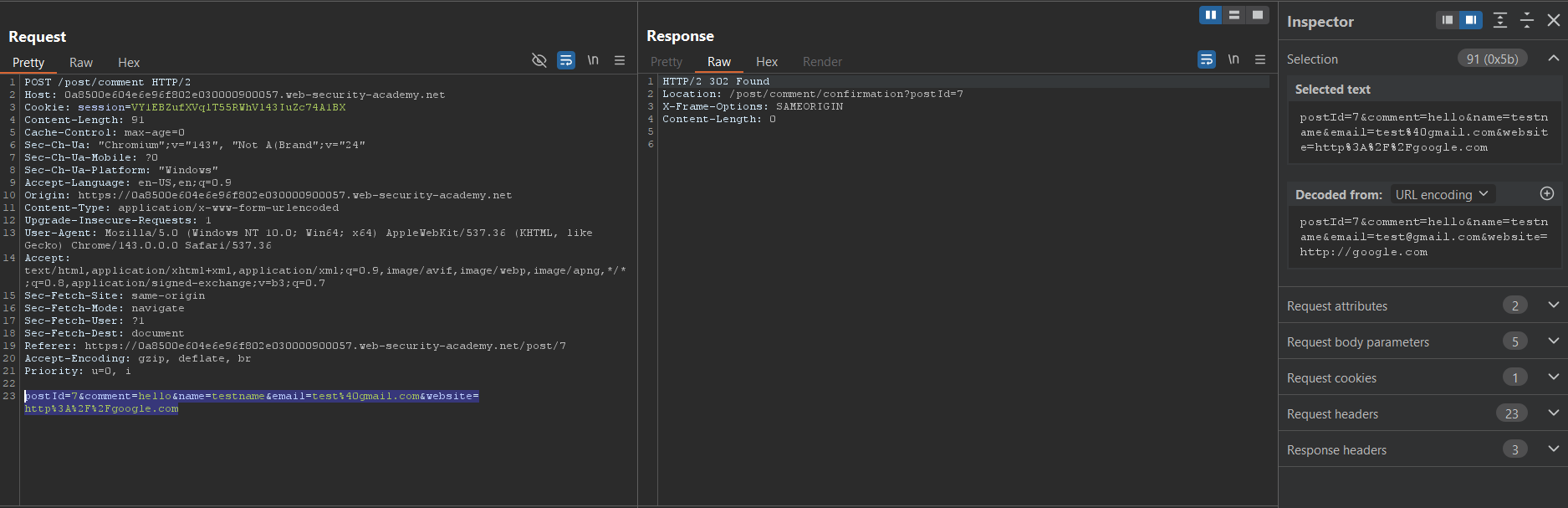Open the Response panel hamburger menu
This screenshot has width=1568, height=508.
click(x=1260, y=59)
